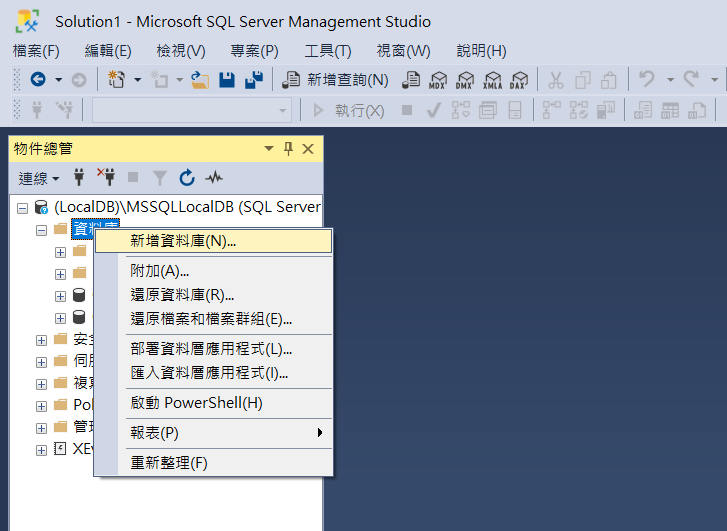Open the 編輯(E) menu
Screen dimensions: 727x531
coord(108,51)
